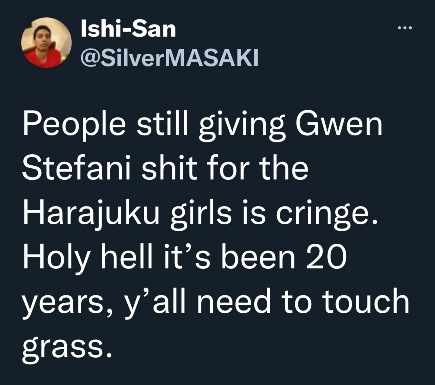Click the word "cringe." in the tweet
This screenshot has width=435, height=385.
tap(327, 215)
